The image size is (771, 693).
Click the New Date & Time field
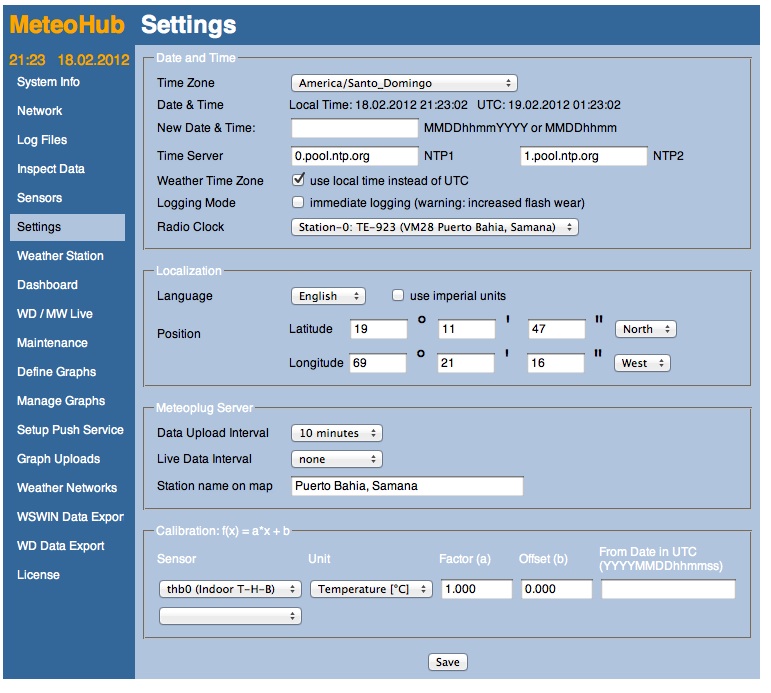(354, 128)
